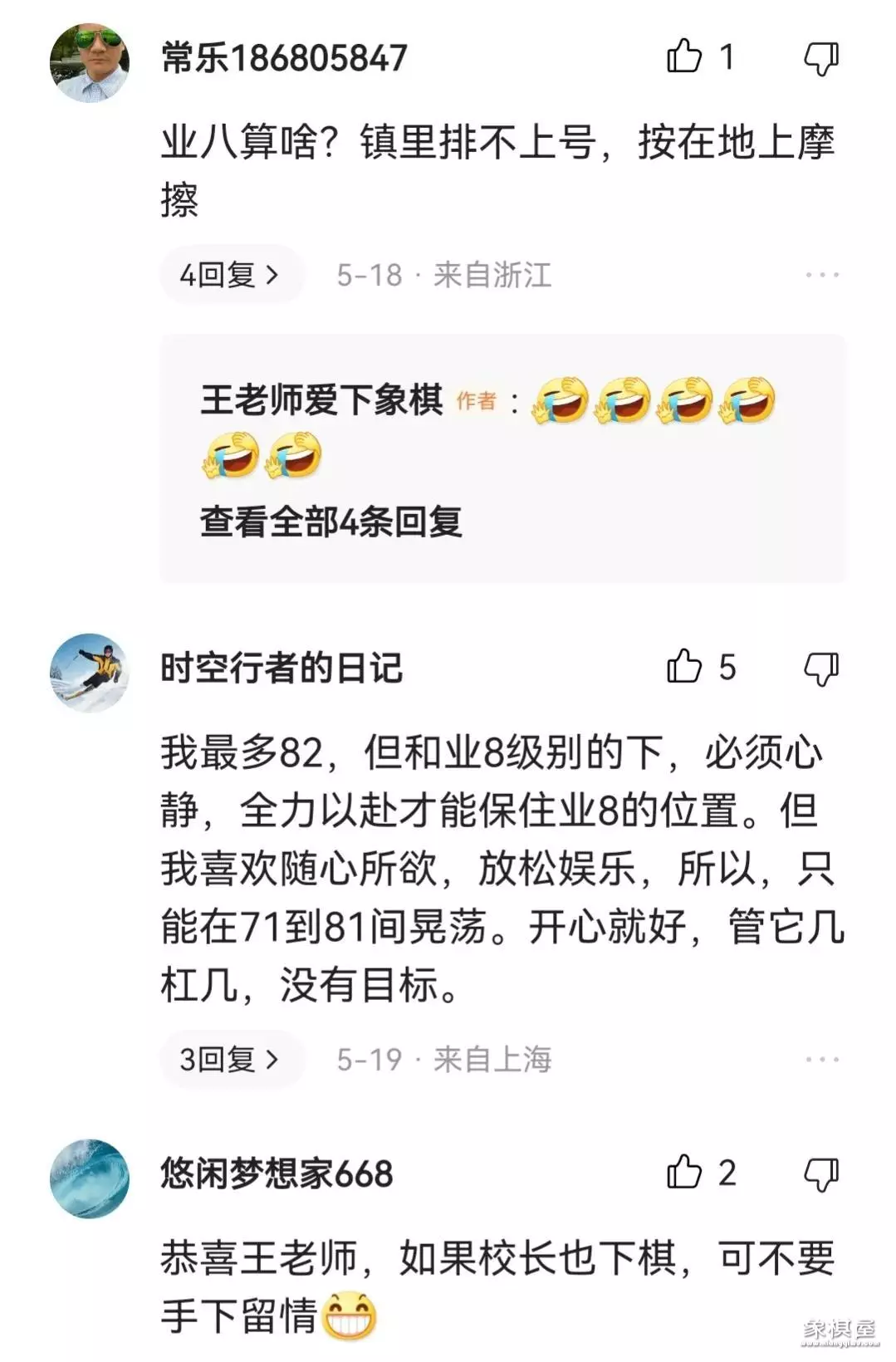Like the comment by 常乐186805847
The height and width of the screenshot is (1362, 896).
(685, 56)
